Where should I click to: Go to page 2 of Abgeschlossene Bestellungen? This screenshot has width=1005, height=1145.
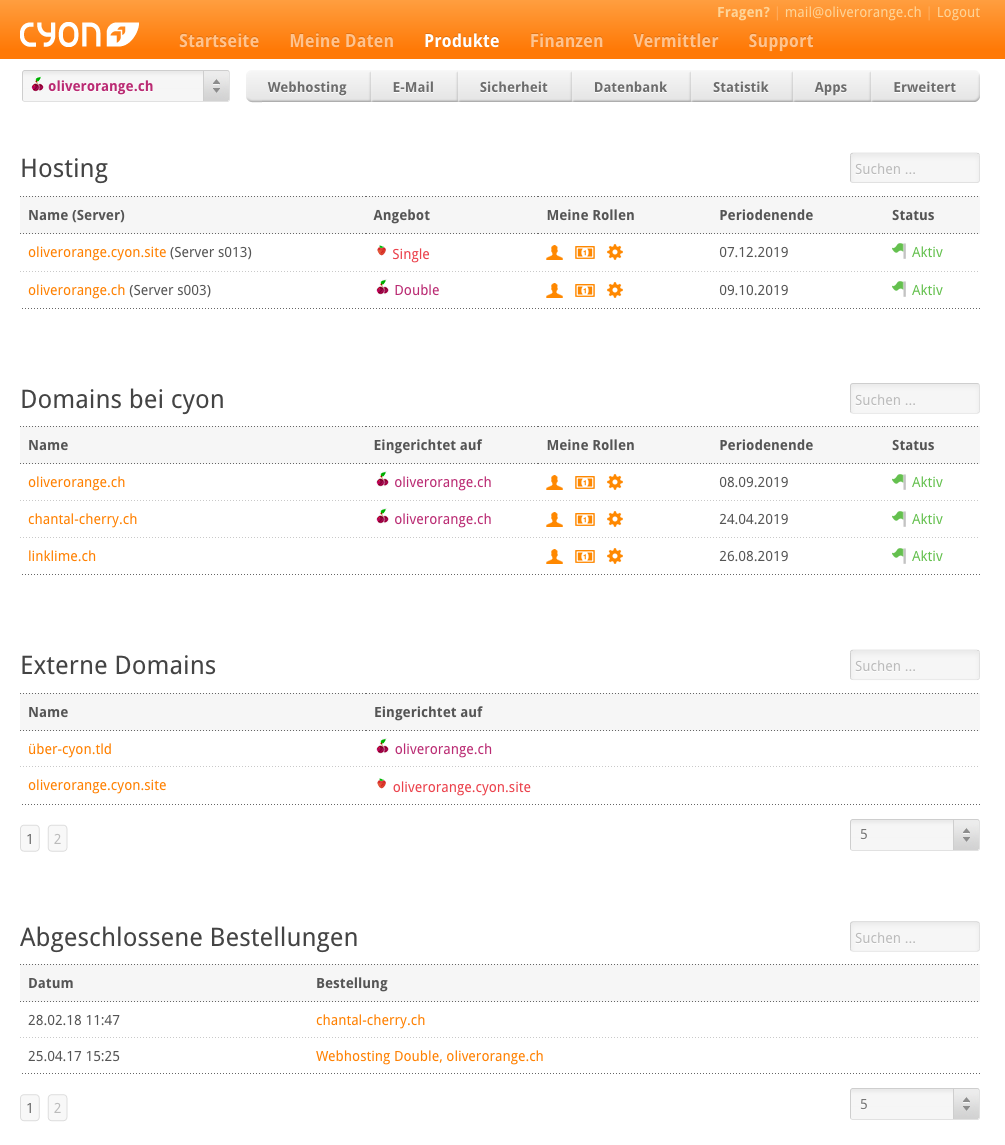(58, 1108)
